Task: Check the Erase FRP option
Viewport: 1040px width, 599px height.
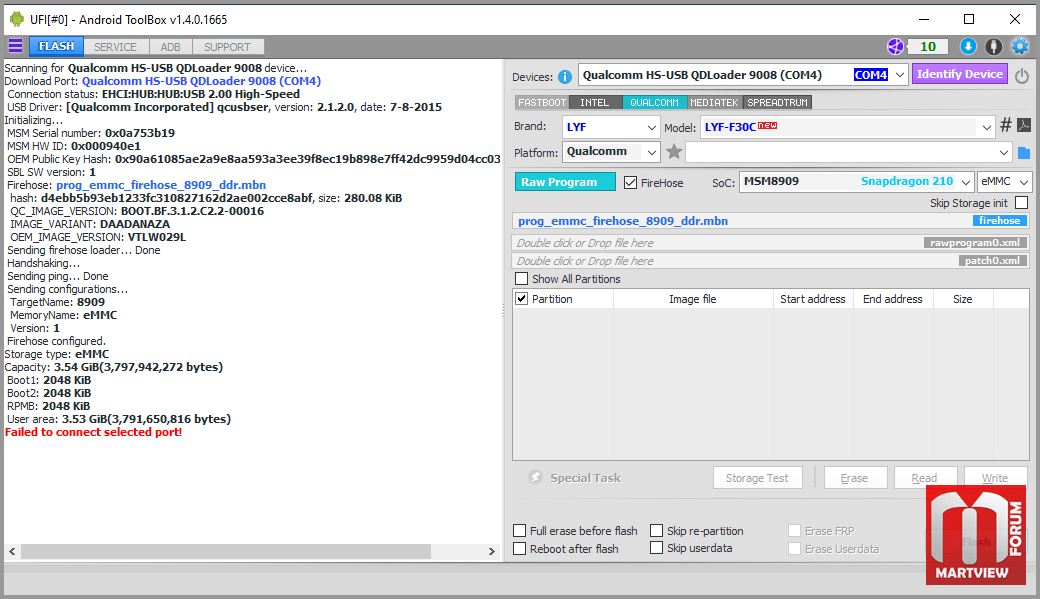Action: (795, 531)
